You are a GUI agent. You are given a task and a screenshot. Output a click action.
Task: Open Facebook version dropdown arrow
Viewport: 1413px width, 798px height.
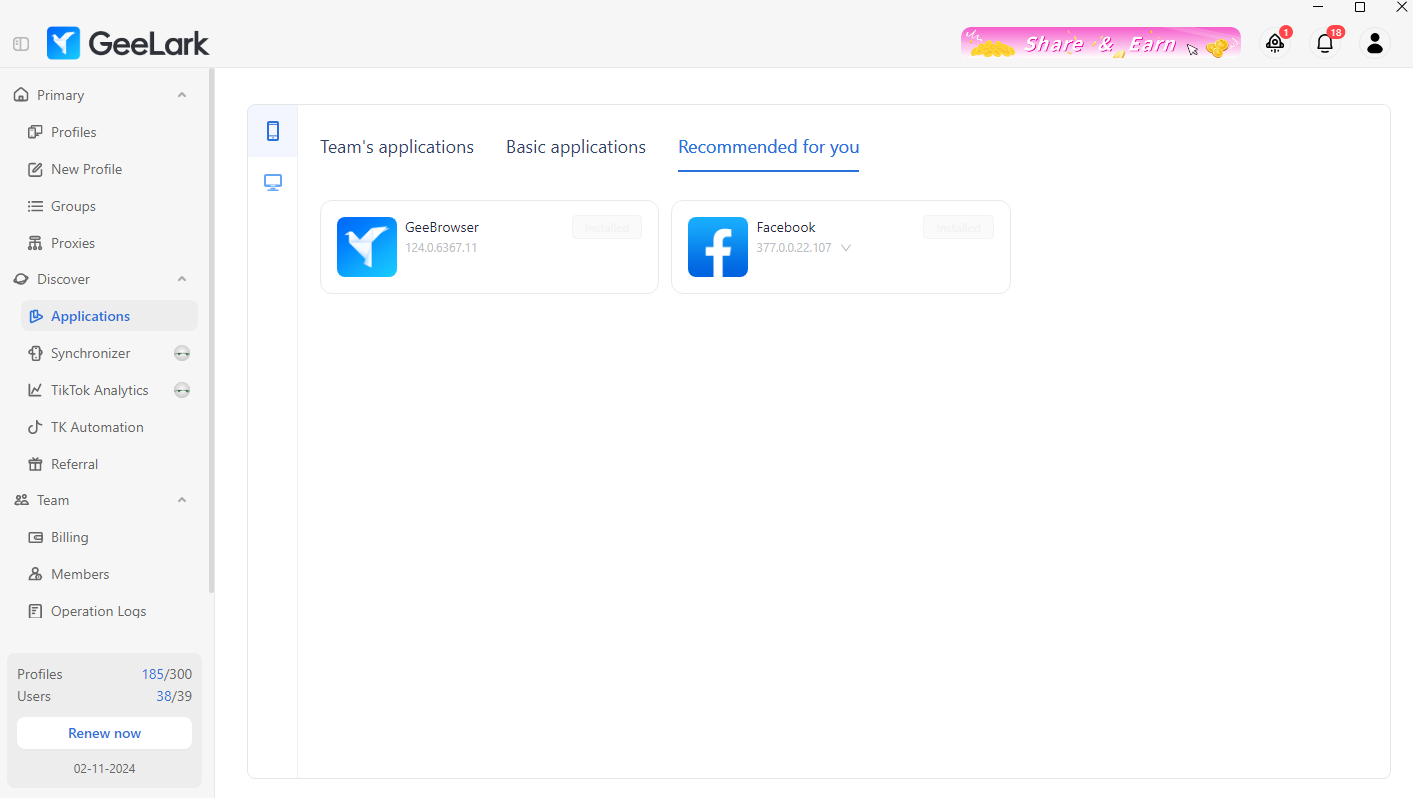coord(846,248)
